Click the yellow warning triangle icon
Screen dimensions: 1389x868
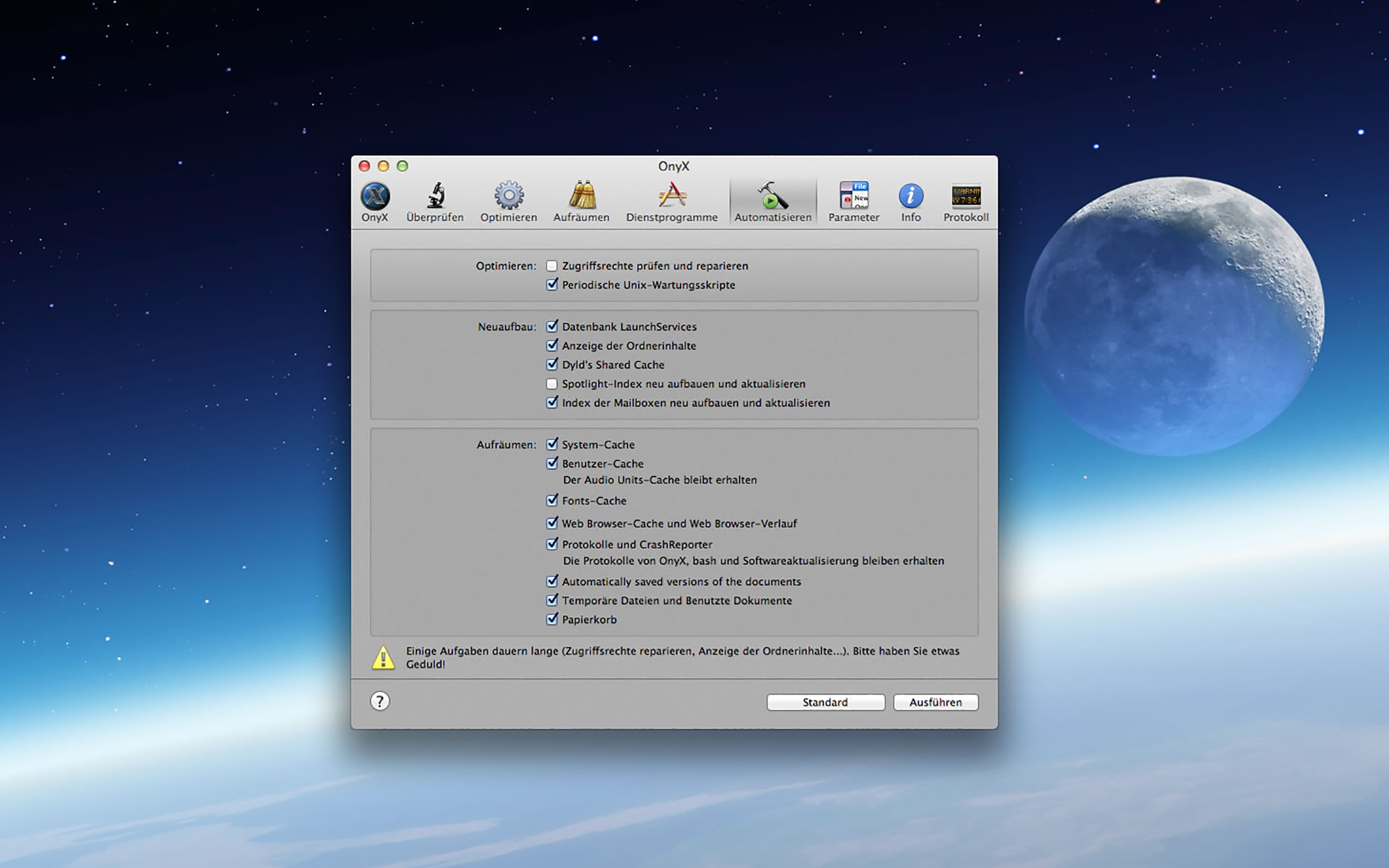[383, 658]
